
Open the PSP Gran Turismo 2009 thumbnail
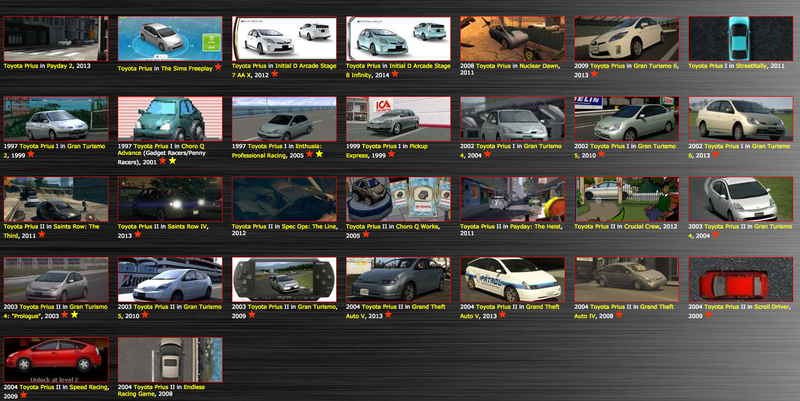(284, 280)
